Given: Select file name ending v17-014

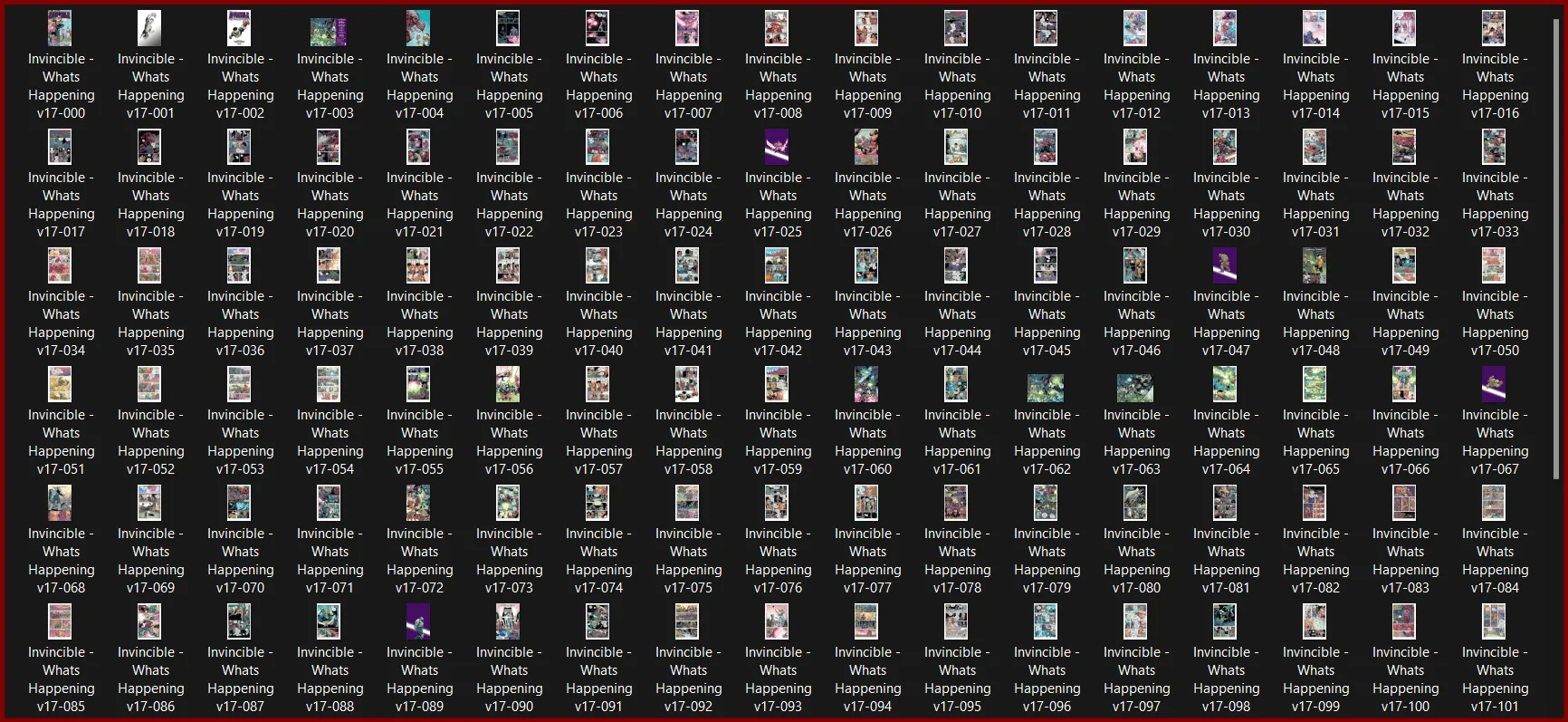Looking at the screenshot, I should (1316, 86).
